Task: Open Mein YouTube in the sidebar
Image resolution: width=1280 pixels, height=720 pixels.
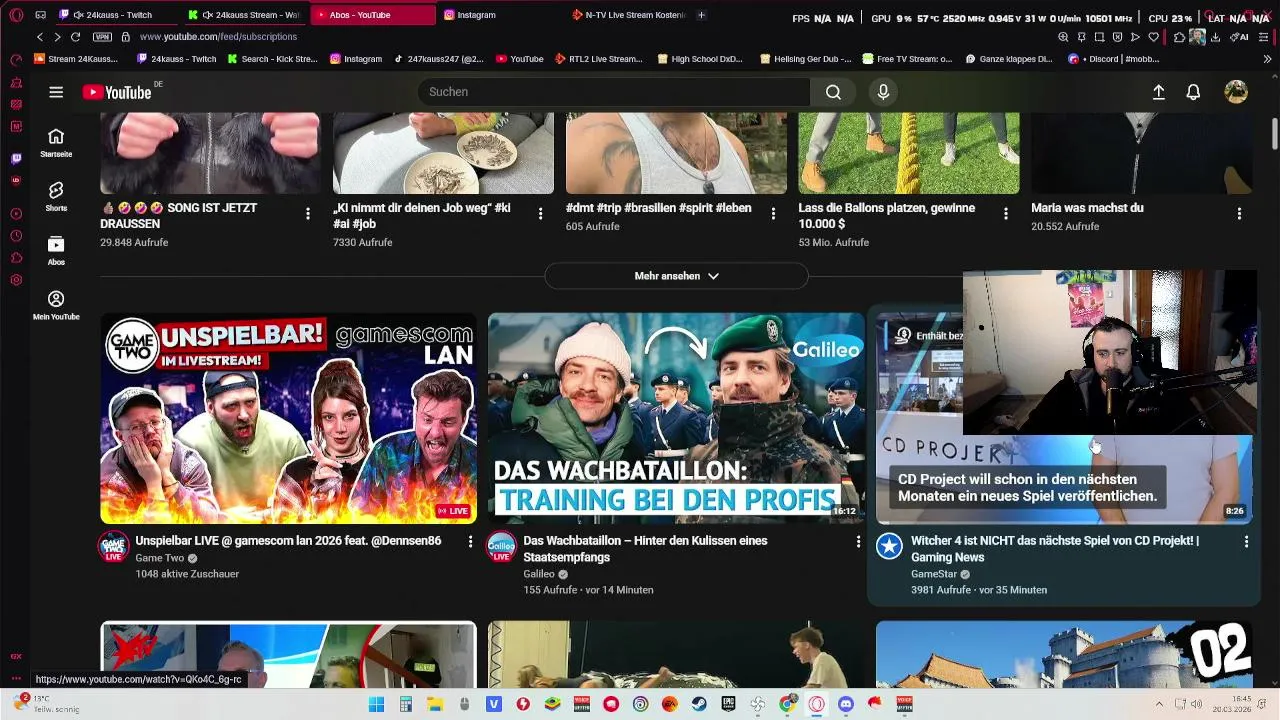Action: pos(56,305)
